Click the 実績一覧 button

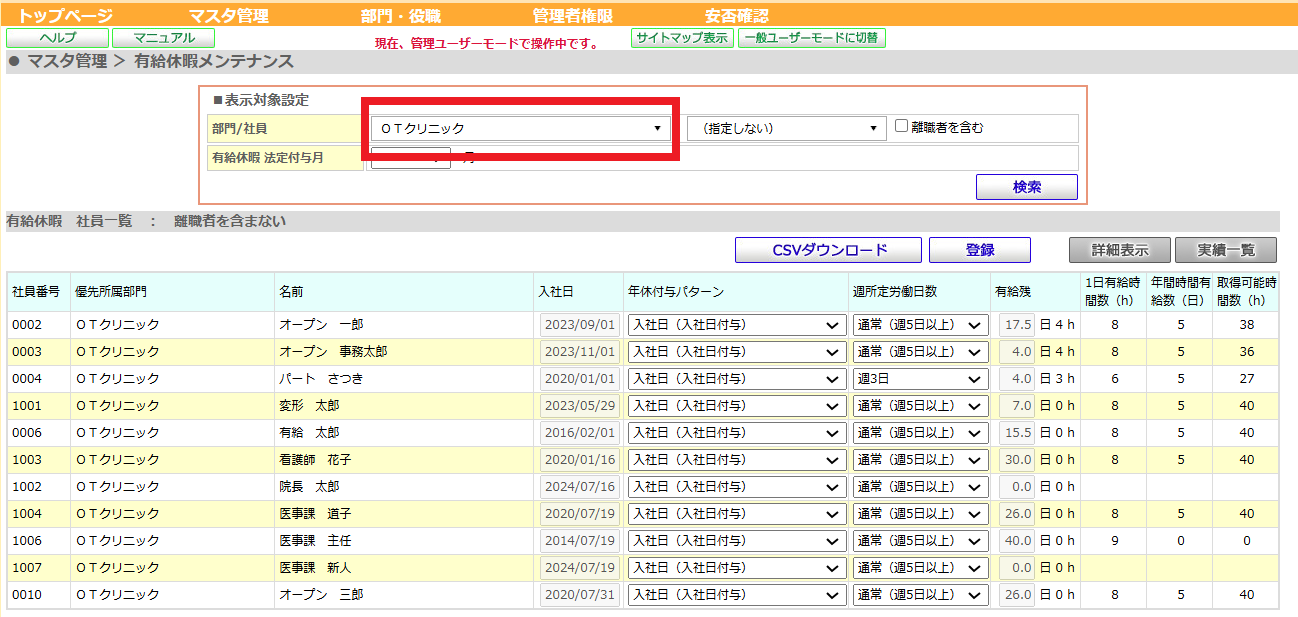[1226, 250]
